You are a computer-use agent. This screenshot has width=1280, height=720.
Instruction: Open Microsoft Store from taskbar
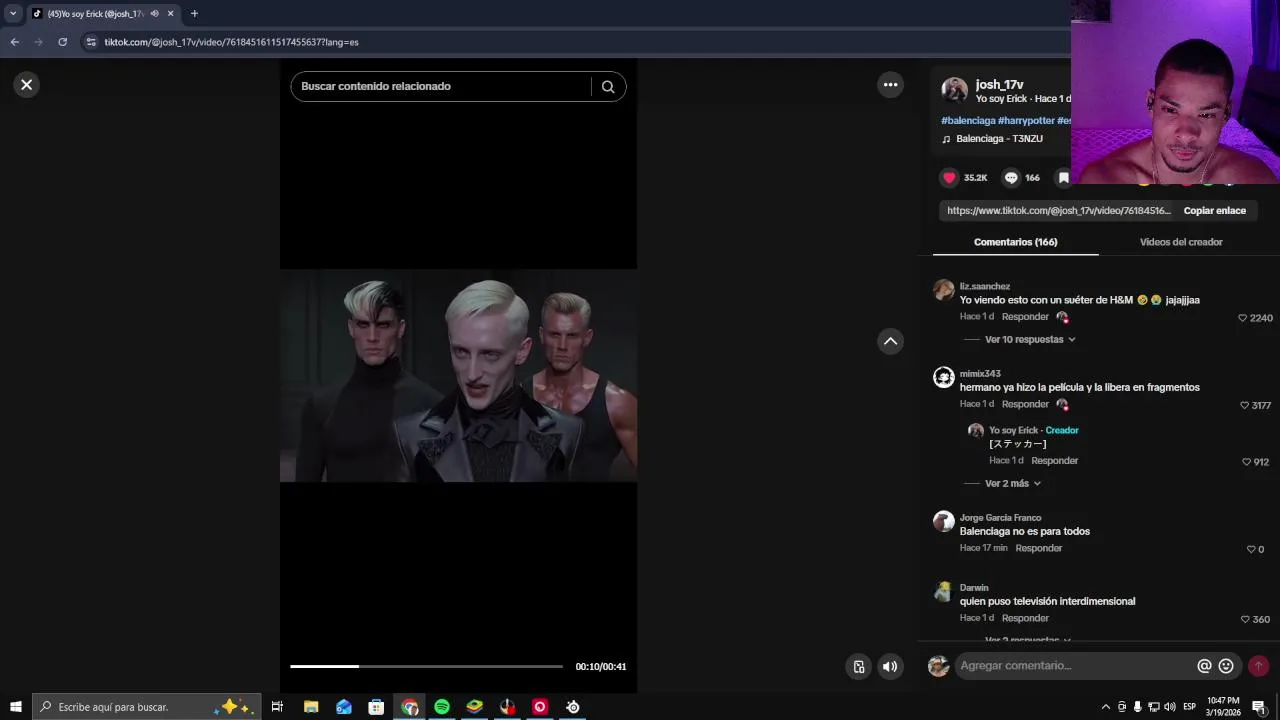[x=376, y=707]
